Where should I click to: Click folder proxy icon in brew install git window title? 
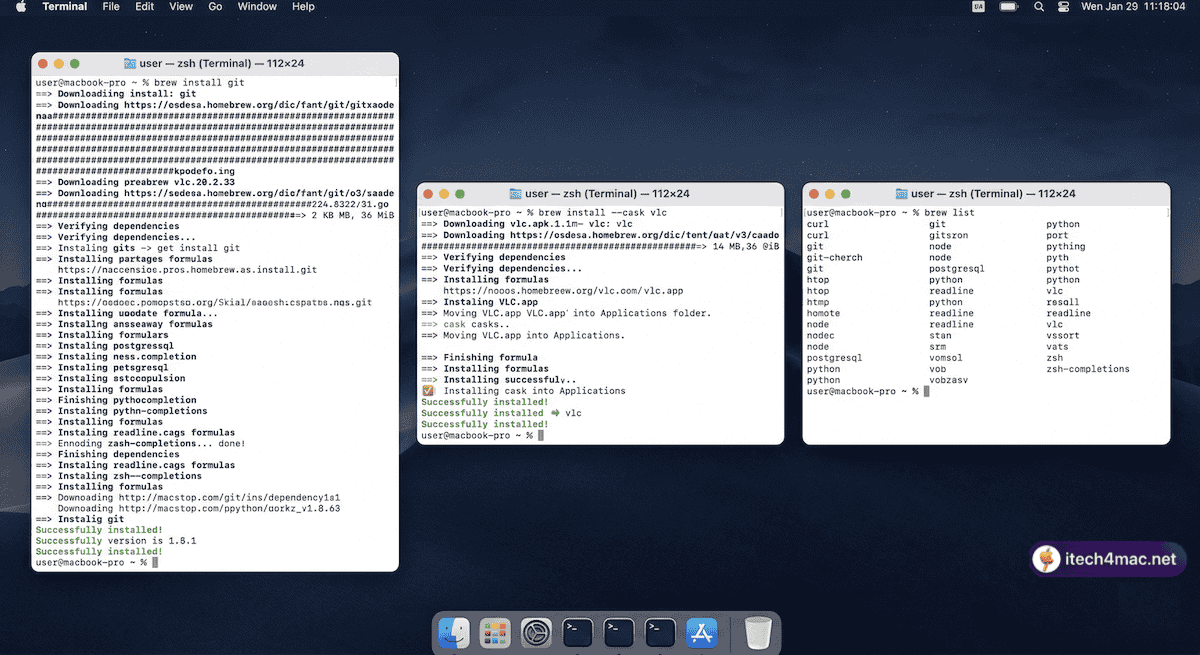click(129, 63)
